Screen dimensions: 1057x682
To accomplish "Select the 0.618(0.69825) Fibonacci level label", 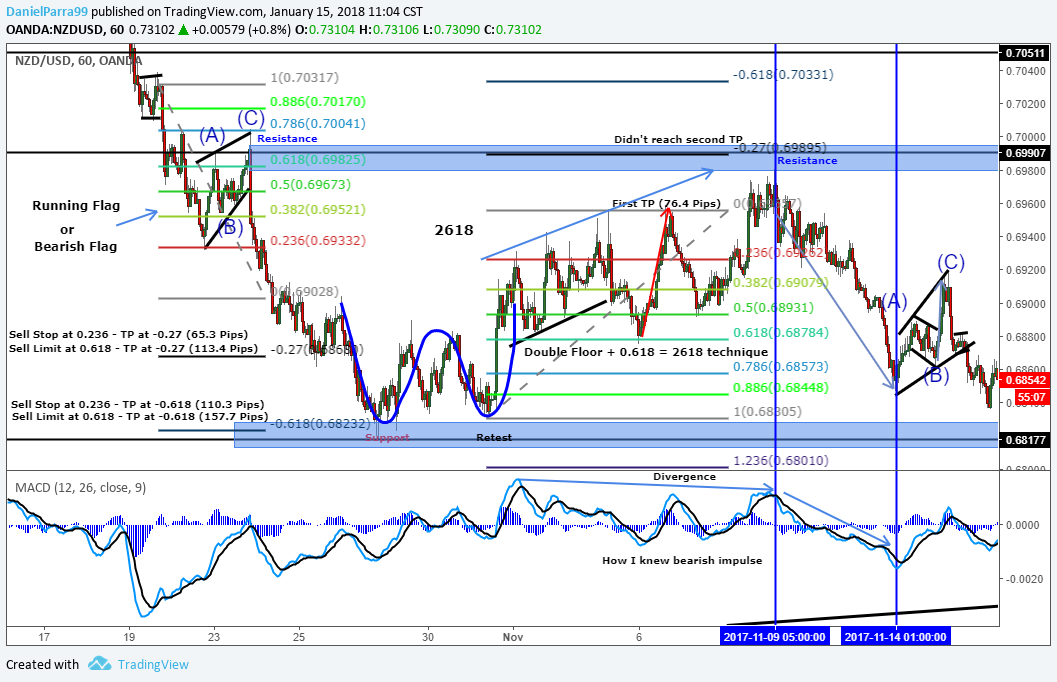I will click(318, 160).
